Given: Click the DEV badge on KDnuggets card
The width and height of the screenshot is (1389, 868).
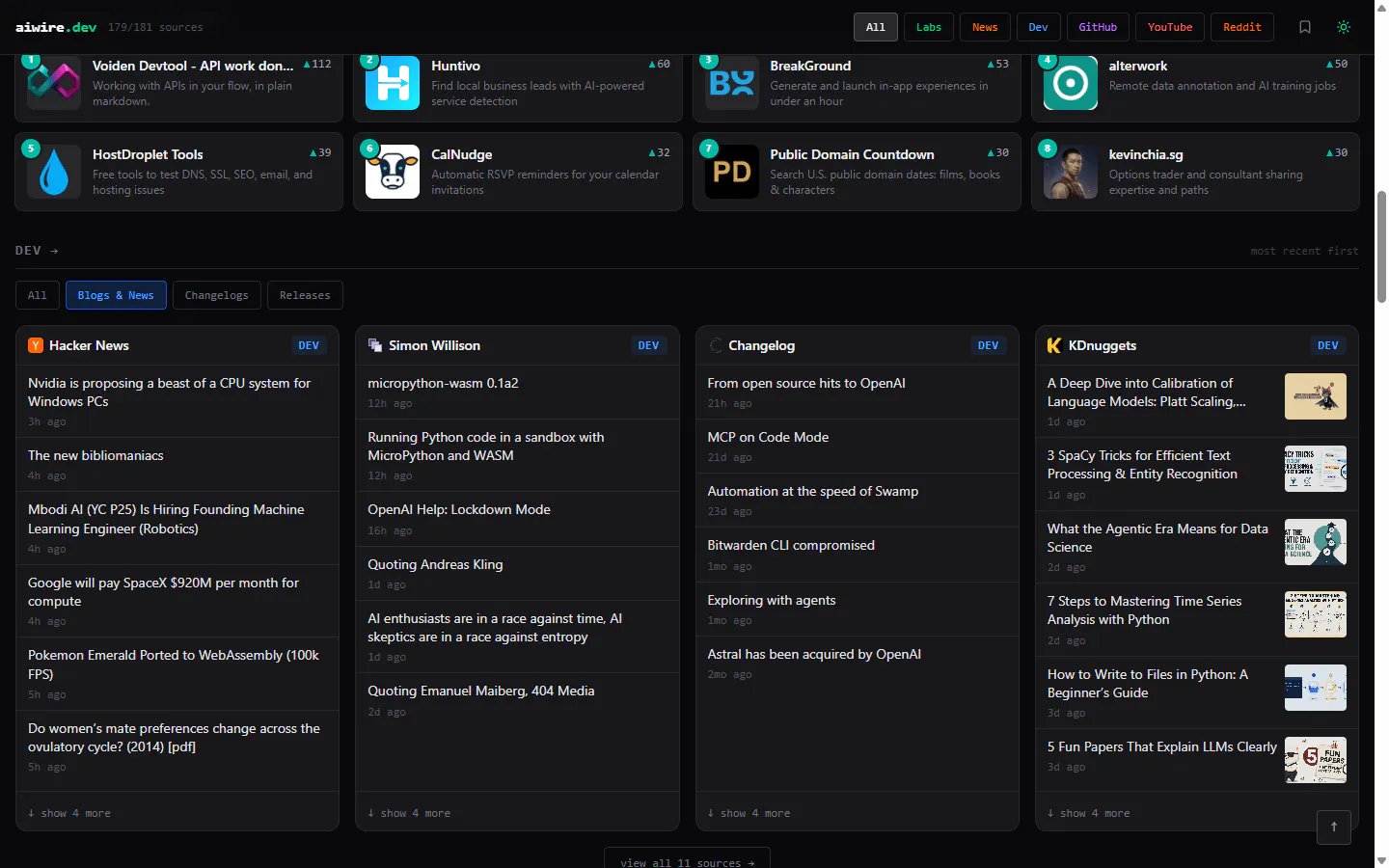Looking at the screenshot, I should tap(1328, 345).
